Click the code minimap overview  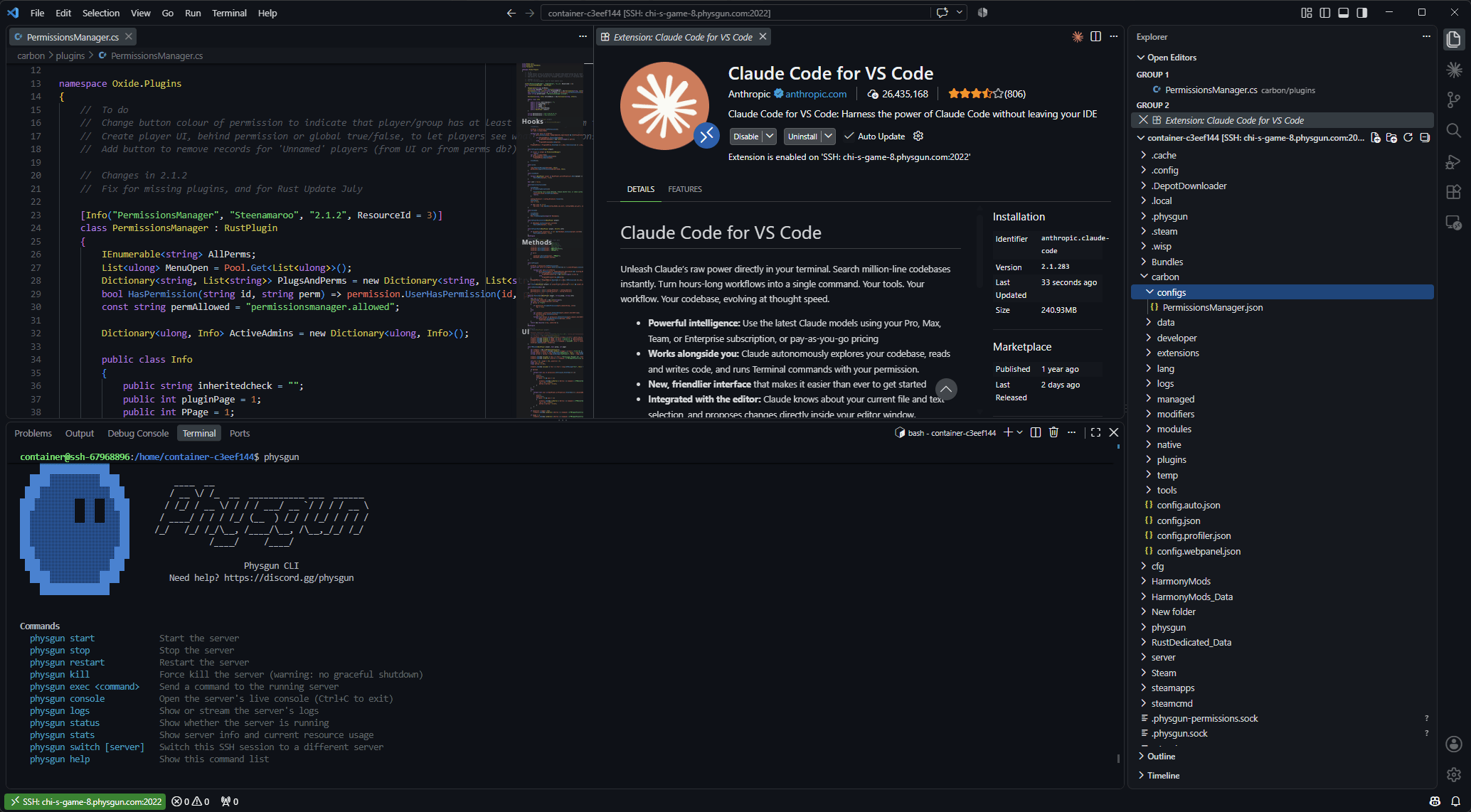tap(553, 240)
